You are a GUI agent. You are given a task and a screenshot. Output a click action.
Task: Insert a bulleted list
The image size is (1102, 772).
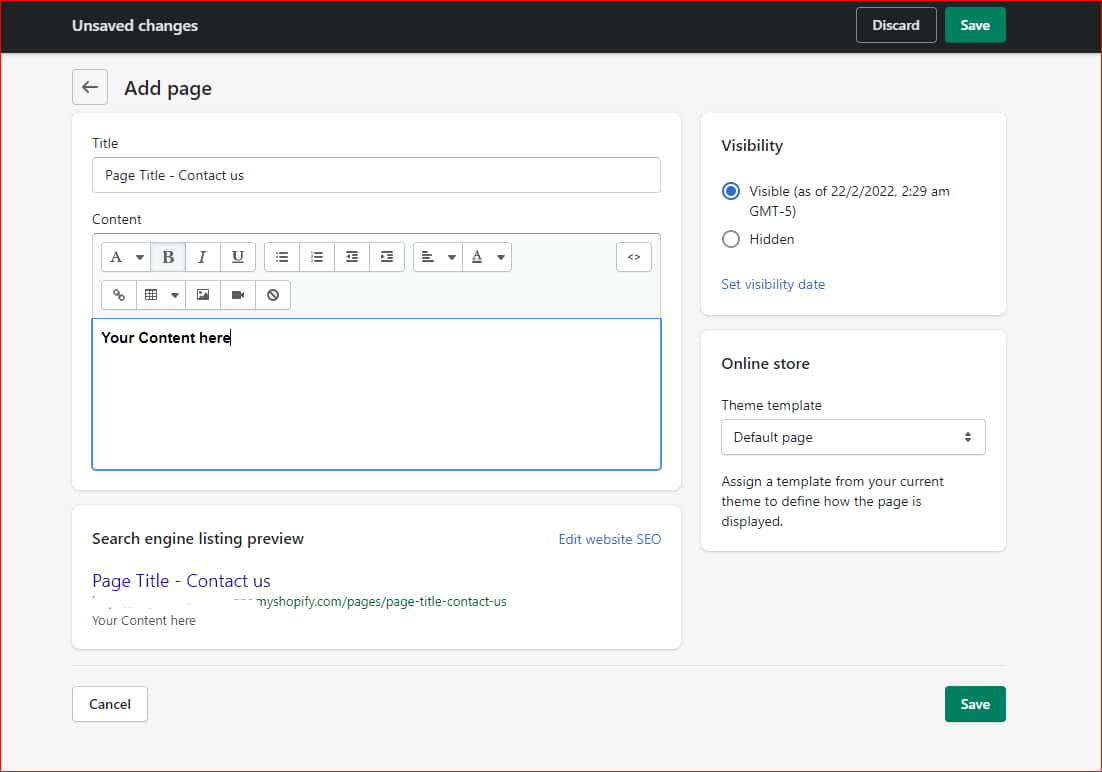click(281, 257)
